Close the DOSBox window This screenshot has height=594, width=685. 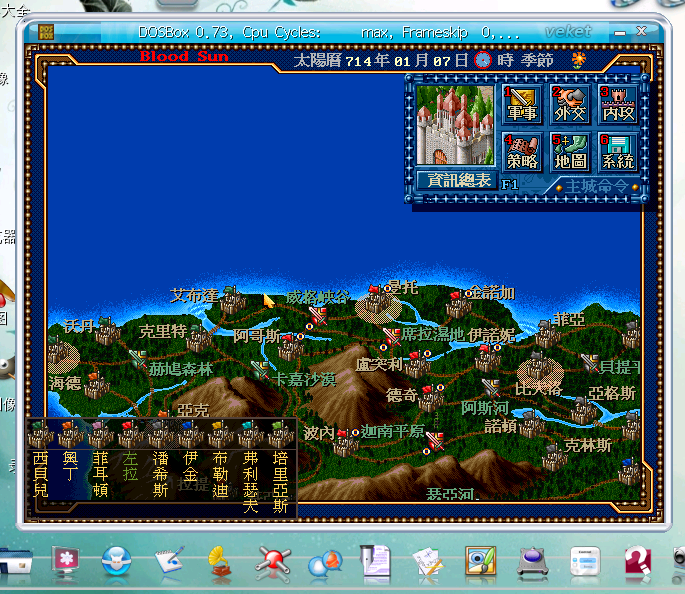tap(641, 31)
